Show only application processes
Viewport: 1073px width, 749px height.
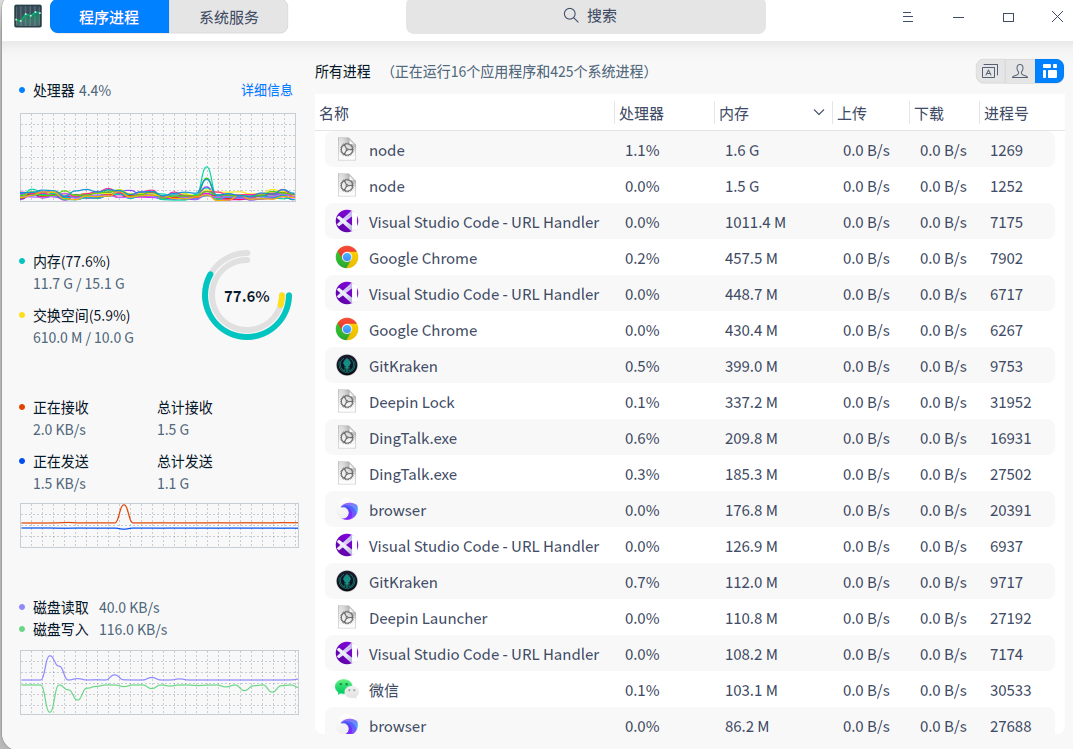[989, 71]
